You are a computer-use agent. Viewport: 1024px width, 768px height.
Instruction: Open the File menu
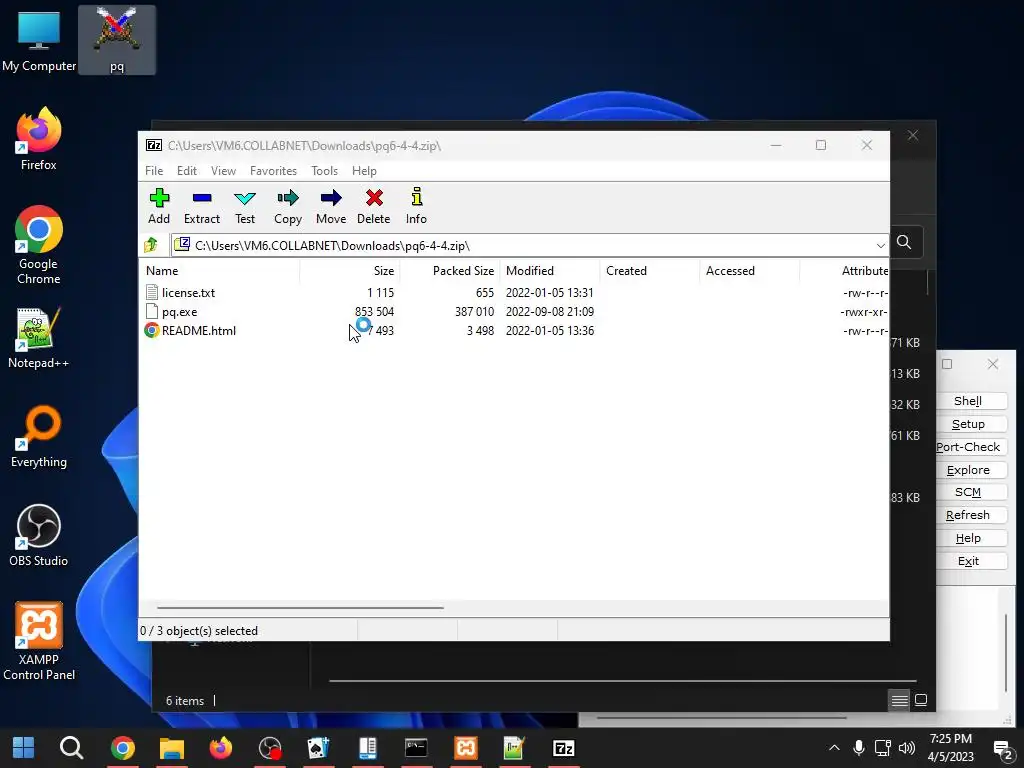[154, 170]
